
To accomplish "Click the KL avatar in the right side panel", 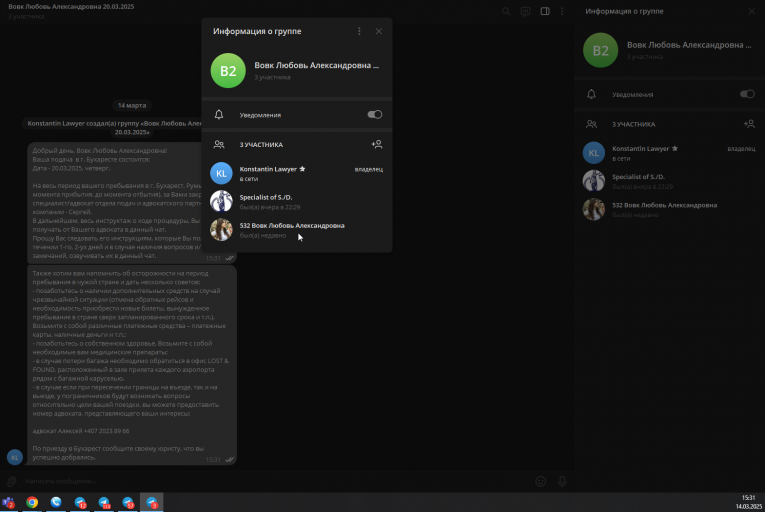I will (594, 153).
